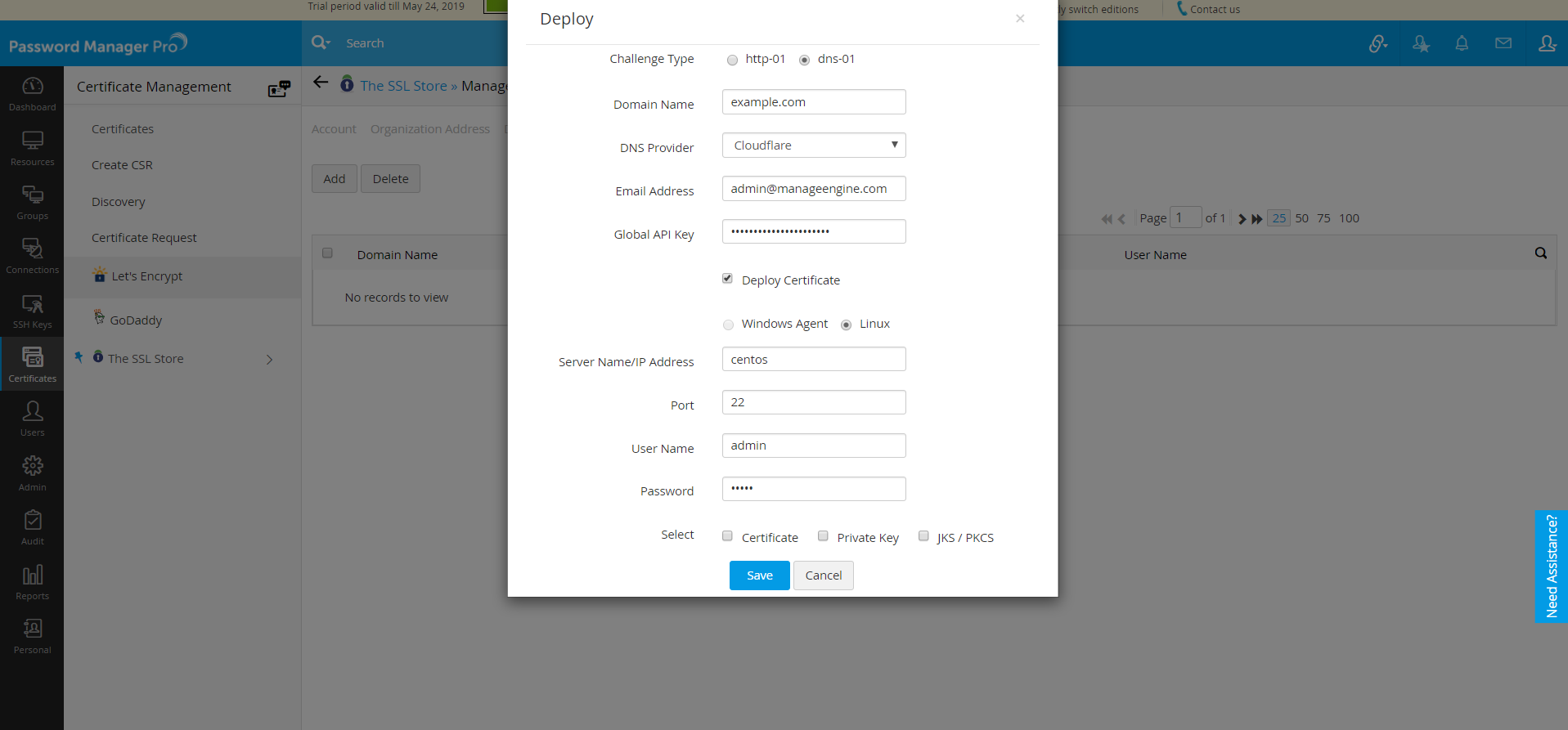Check the JKS / PKCS checkbox

tap(923, 536)
